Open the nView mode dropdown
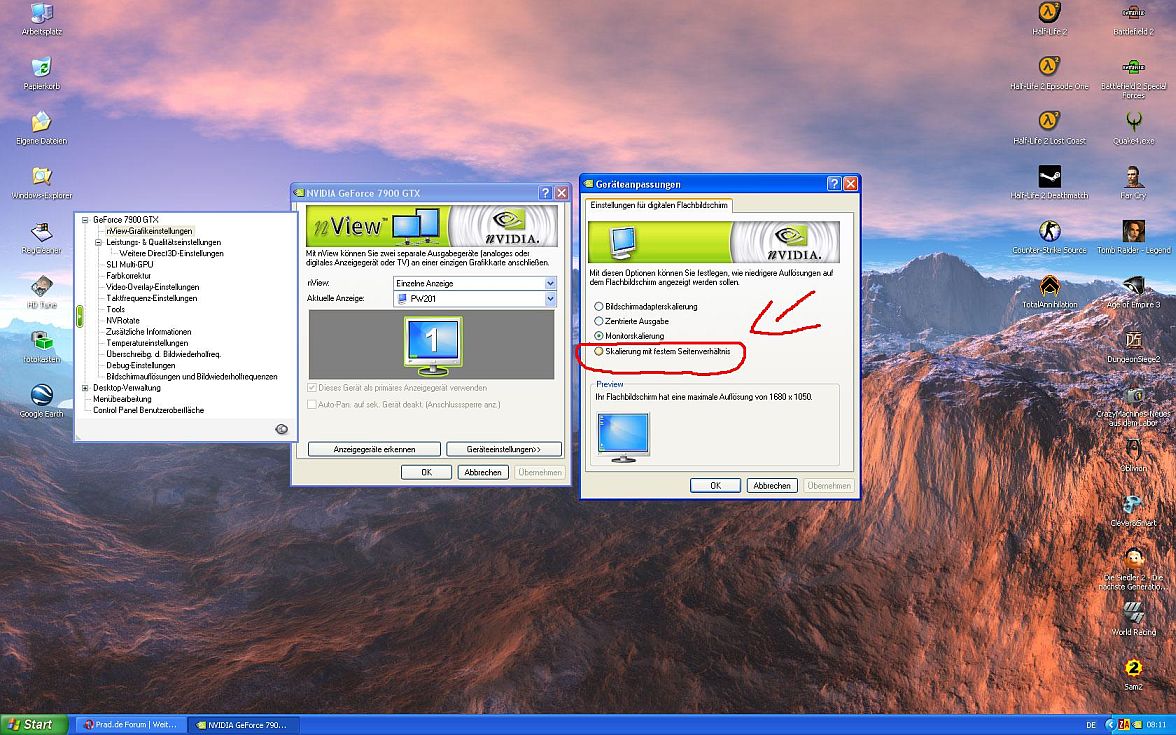The image size is (1176, 735). click(x=549, y=284)
